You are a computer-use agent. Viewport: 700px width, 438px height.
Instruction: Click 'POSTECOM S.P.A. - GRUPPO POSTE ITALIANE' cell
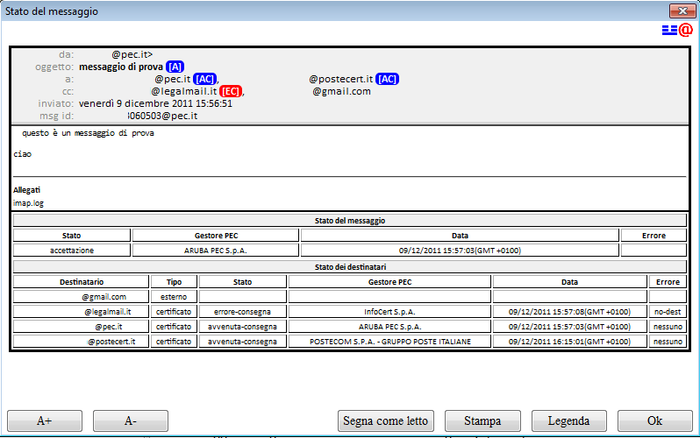click(x=390, y=342)
